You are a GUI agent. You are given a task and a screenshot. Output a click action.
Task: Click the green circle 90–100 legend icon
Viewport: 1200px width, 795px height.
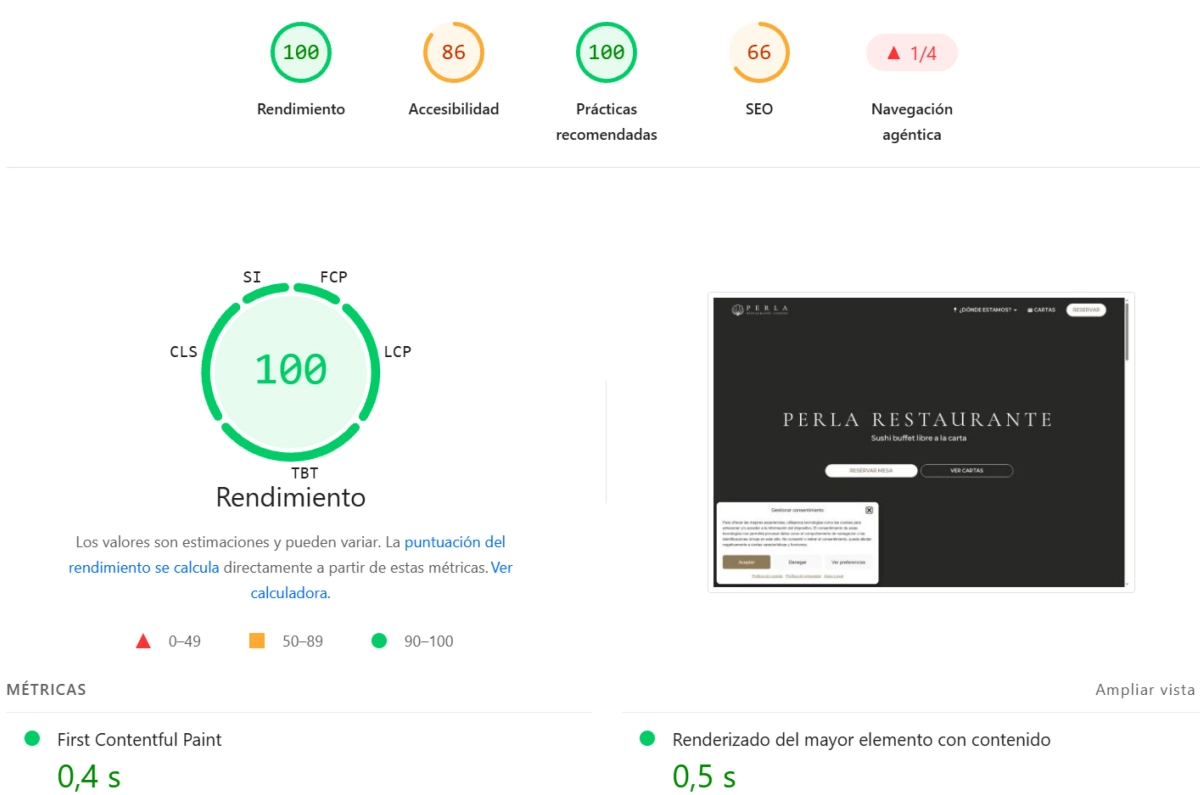coord(379,640)
